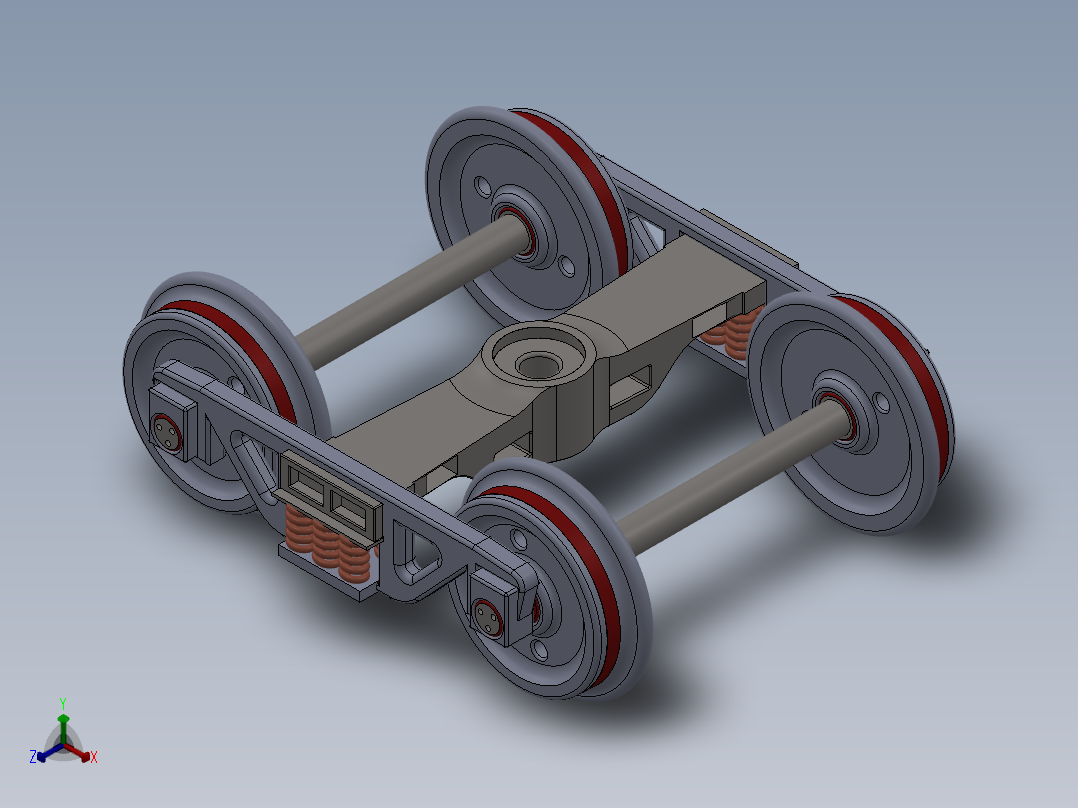Click the green Y axis arrow
The width and height of the screenshot is (1078, 808).
(x=65, y=717)
